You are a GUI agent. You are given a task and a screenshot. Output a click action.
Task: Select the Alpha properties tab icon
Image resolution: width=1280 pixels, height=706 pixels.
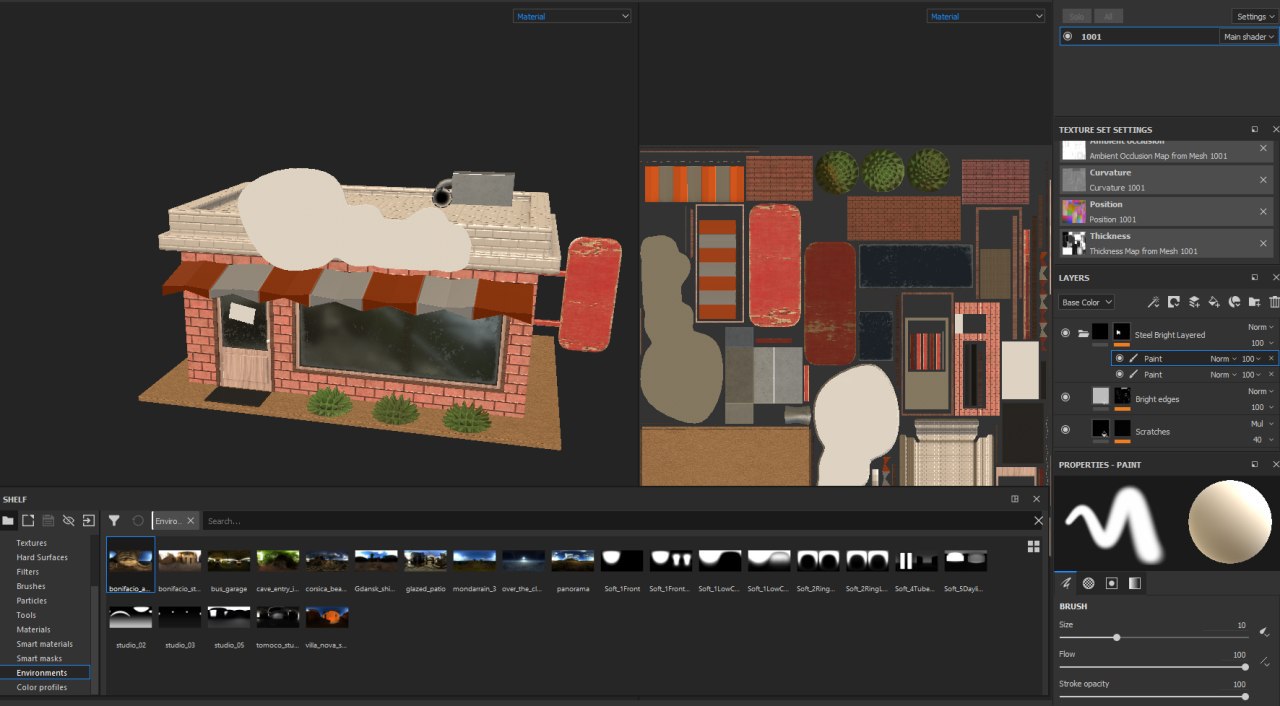1089,583
